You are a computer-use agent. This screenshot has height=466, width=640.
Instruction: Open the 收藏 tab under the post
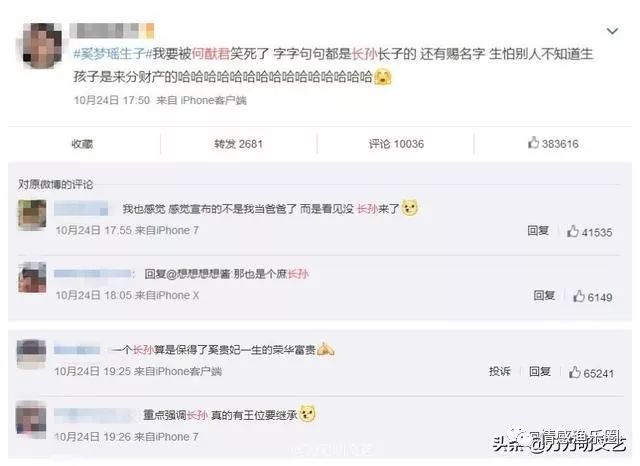point(82,144)
